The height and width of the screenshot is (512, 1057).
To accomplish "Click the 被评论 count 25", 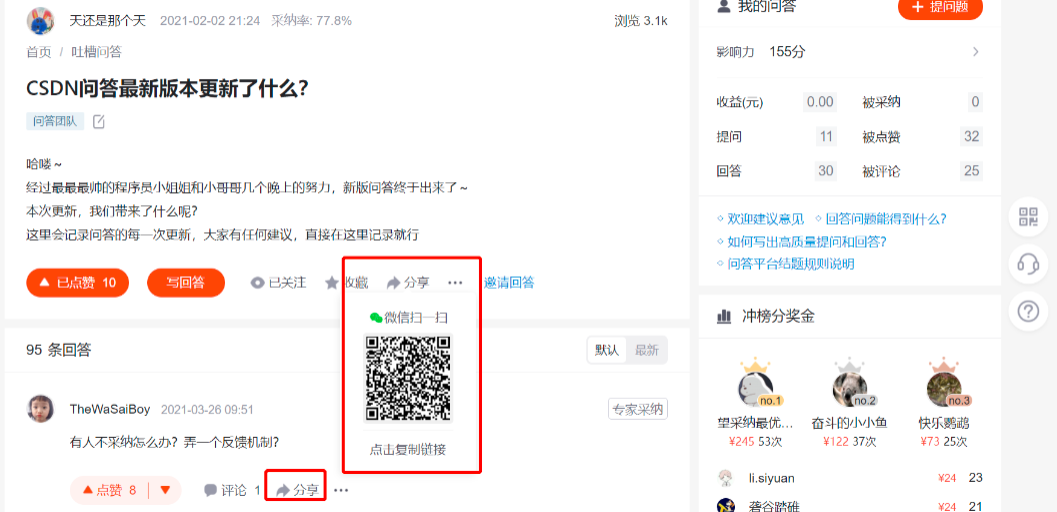I will (971, 170).
